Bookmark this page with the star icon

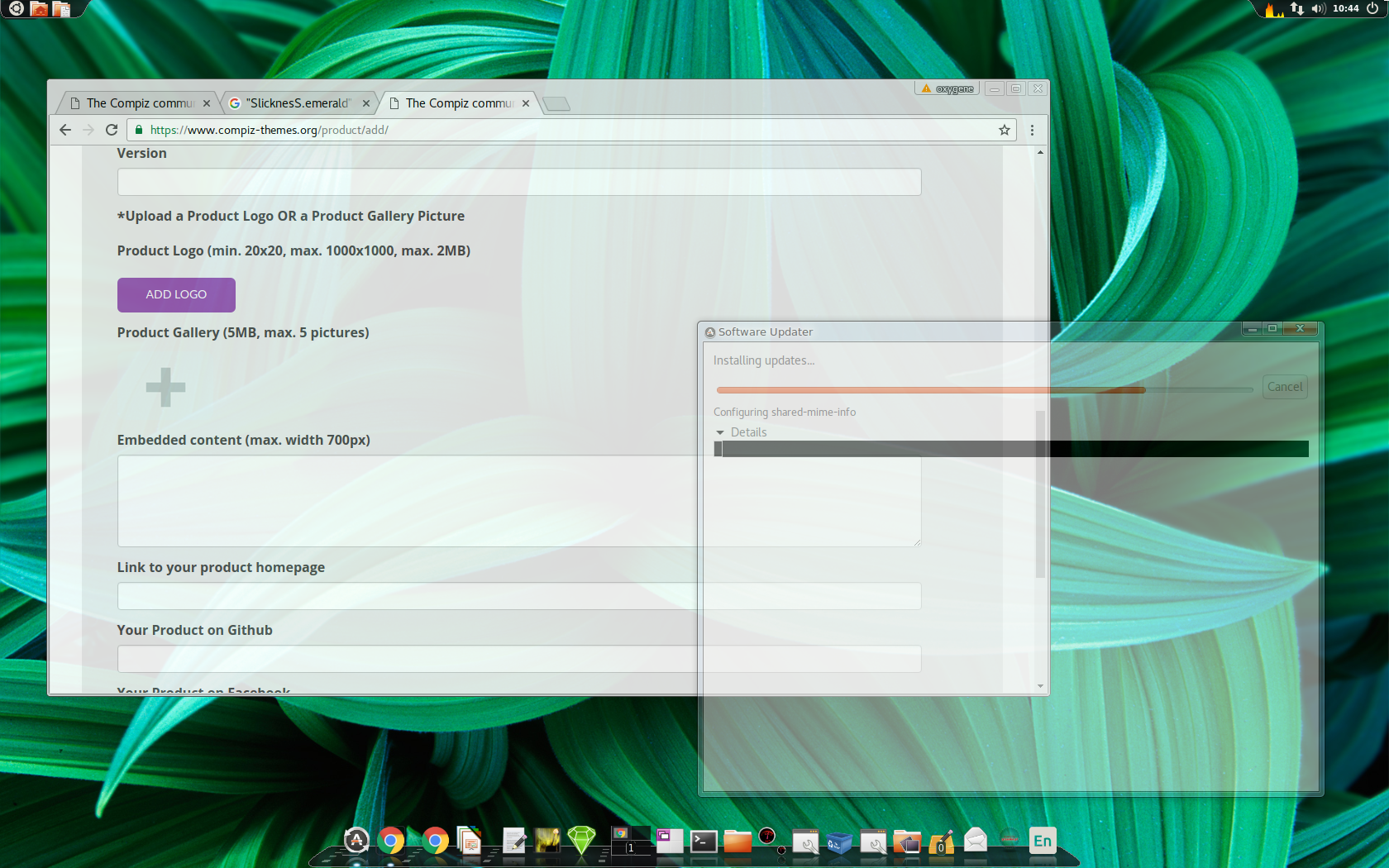1005,130
